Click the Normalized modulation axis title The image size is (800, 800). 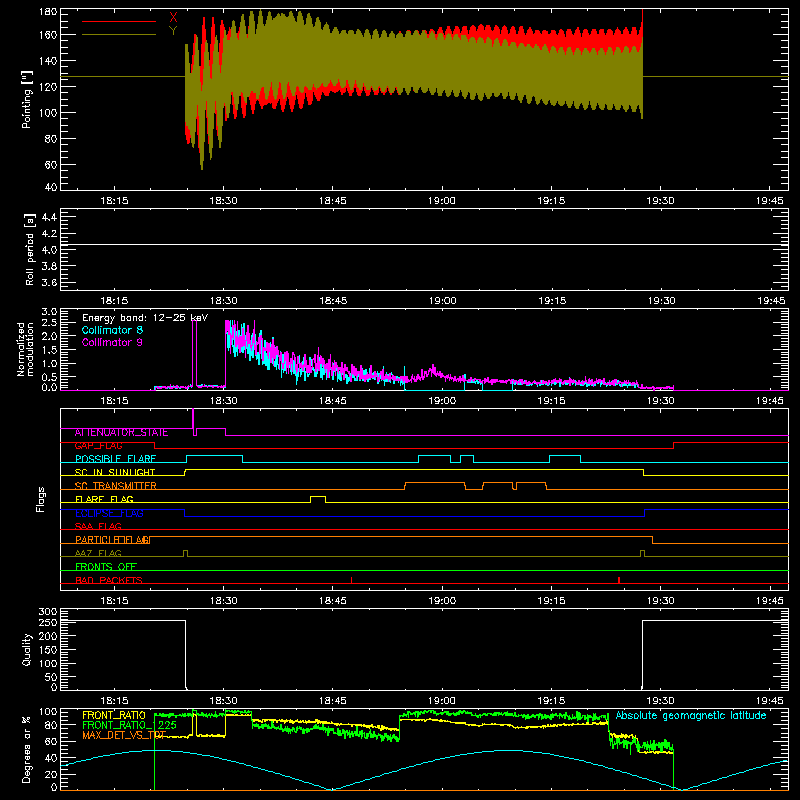tap(25, 349)
